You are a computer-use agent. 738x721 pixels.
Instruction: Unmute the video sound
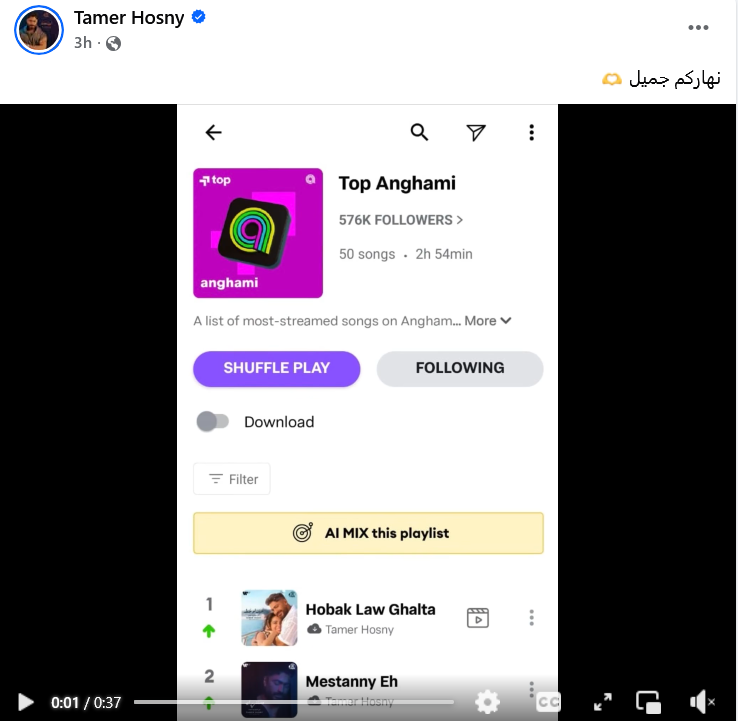702,702
